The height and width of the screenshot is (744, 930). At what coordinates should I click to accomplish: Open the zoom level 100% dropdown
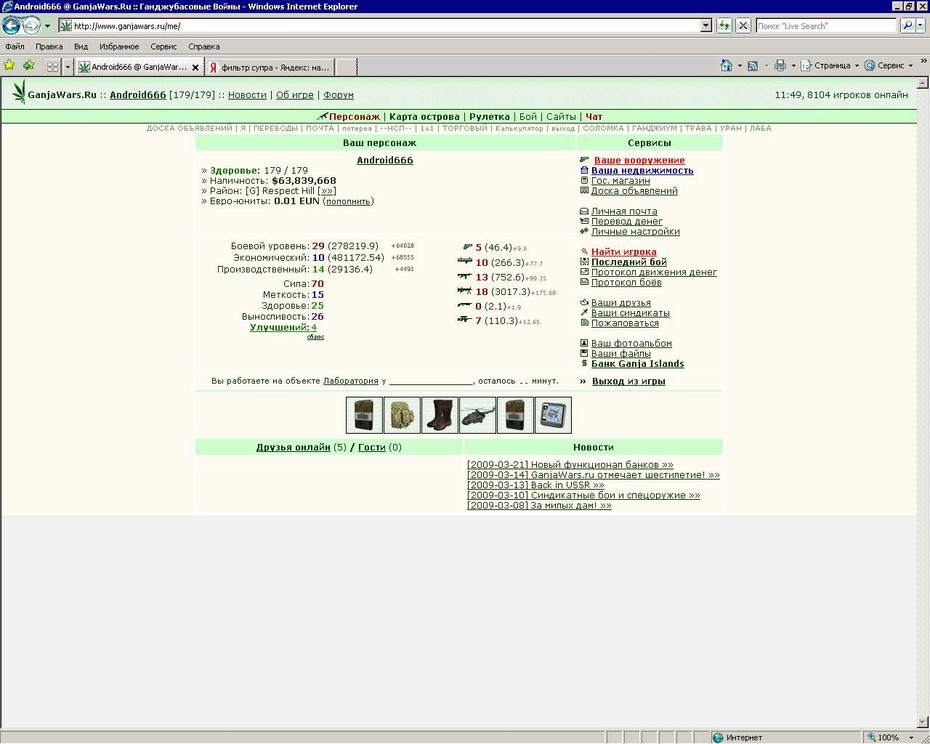click(912, 737)
